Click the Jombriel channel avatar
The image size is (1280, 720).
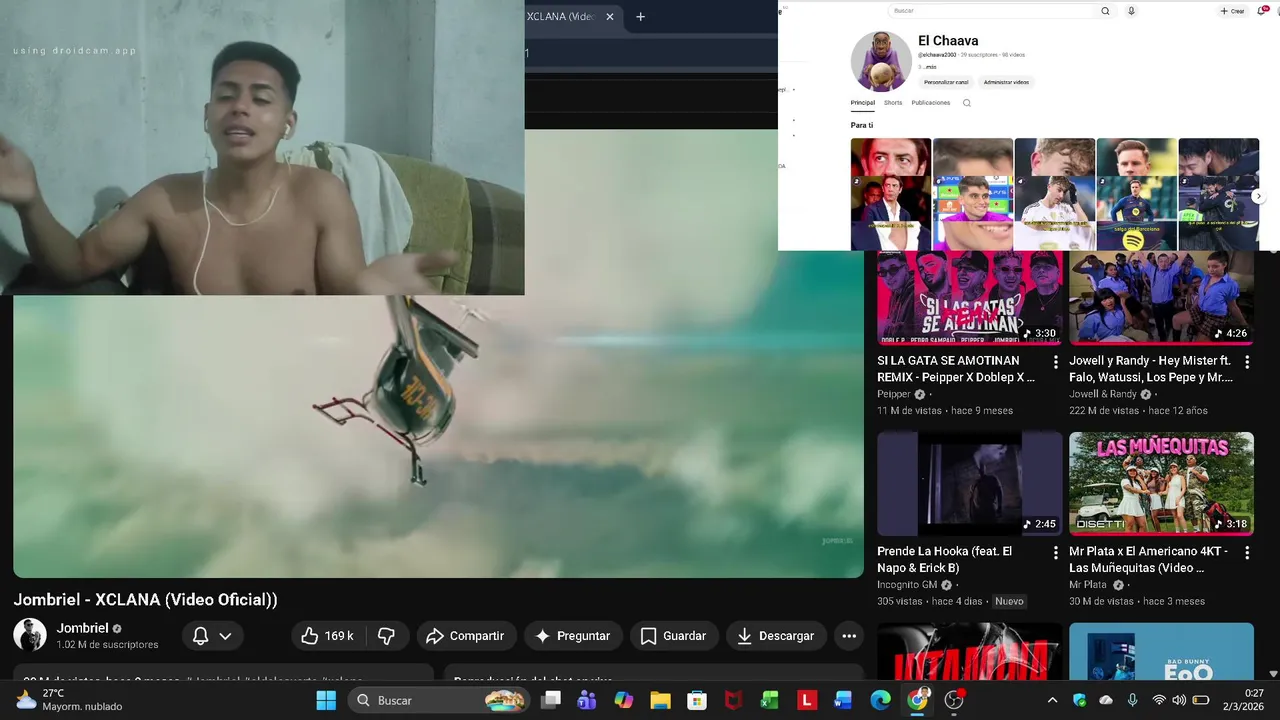click(30, 635)
